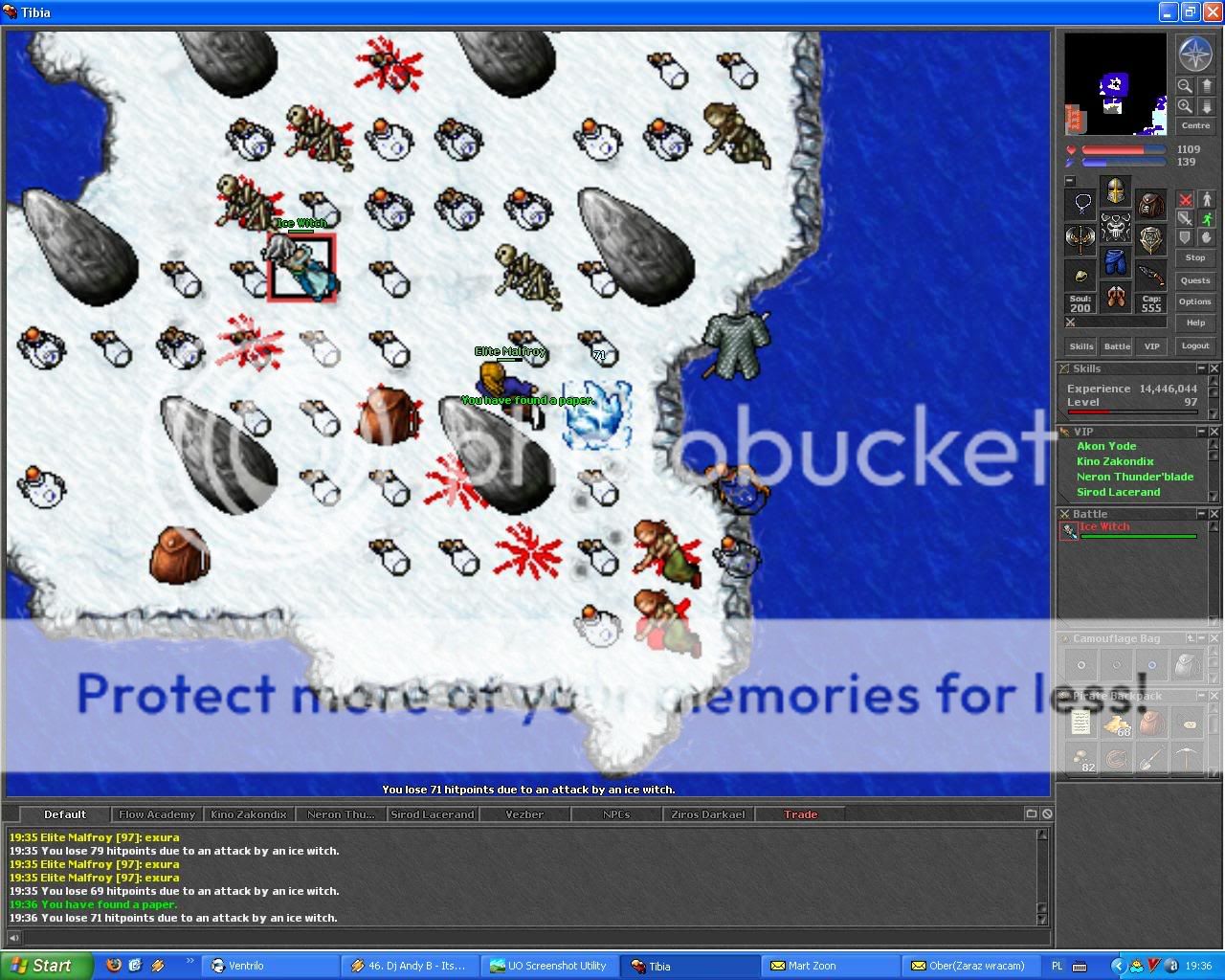Switch to NPCs chat tab
The height and width of the screenshot is (980, 1225).
point(616,814)
